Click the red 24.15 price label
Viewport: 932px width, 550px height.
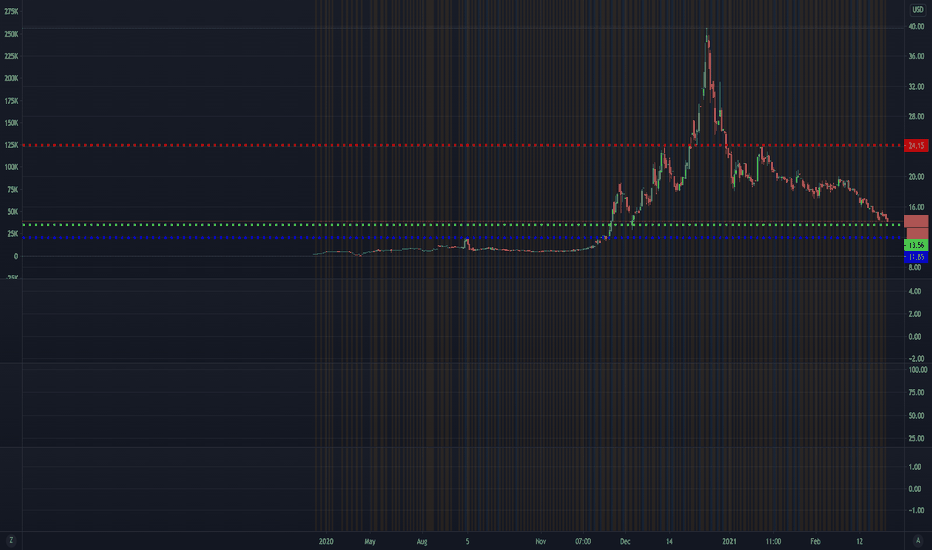pos(916,146)
